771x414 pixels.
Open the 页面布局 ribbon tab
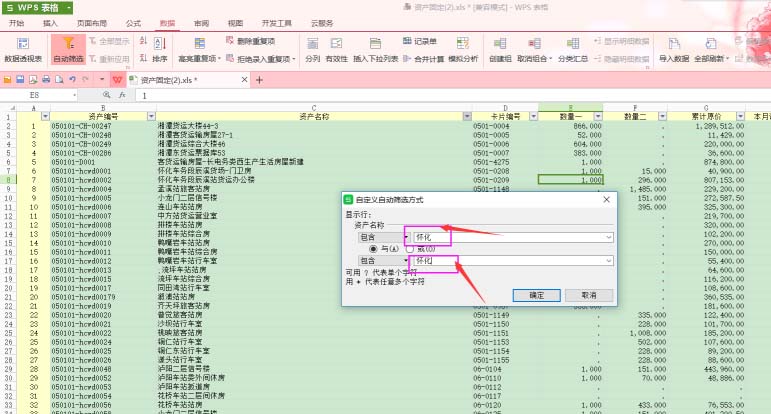[92, 22]
